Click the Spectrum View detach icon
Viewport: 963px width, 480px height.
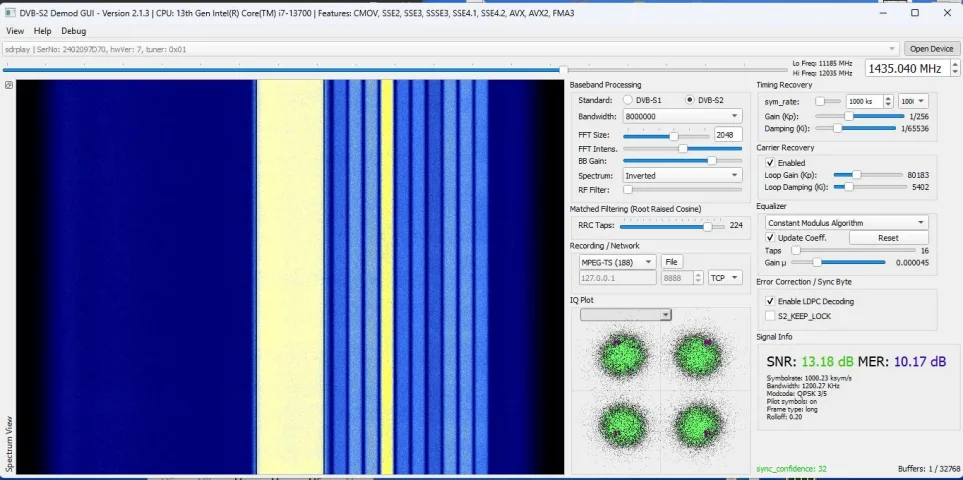tap(9, 85)
